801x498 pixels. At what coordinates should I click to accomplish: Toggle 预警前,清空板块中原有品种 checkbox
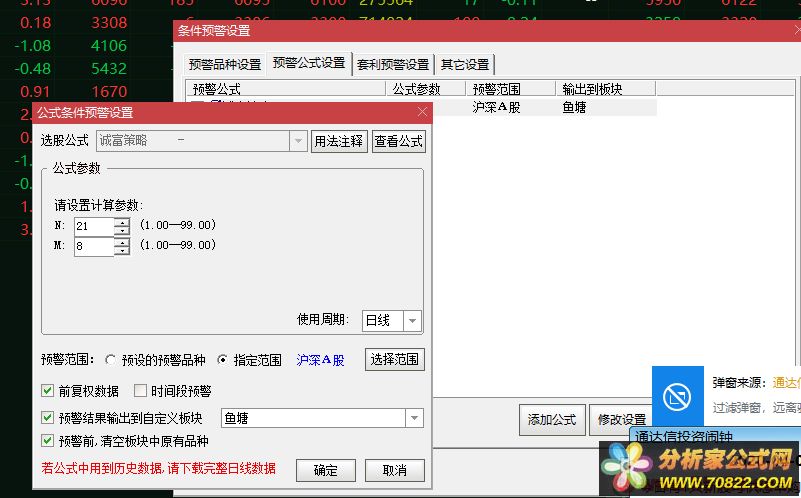48,440
